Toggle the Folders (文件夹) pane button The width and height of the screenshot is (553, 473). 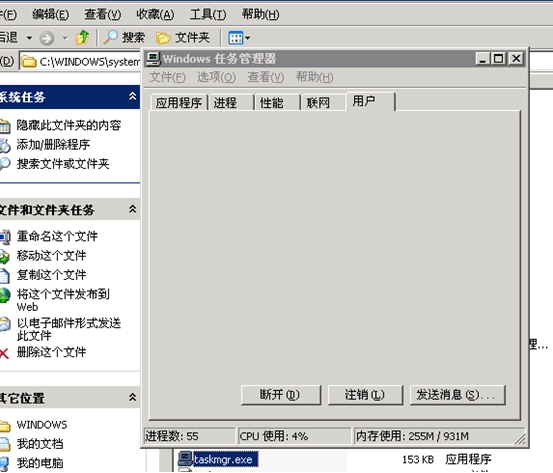[x=183, y=37]
